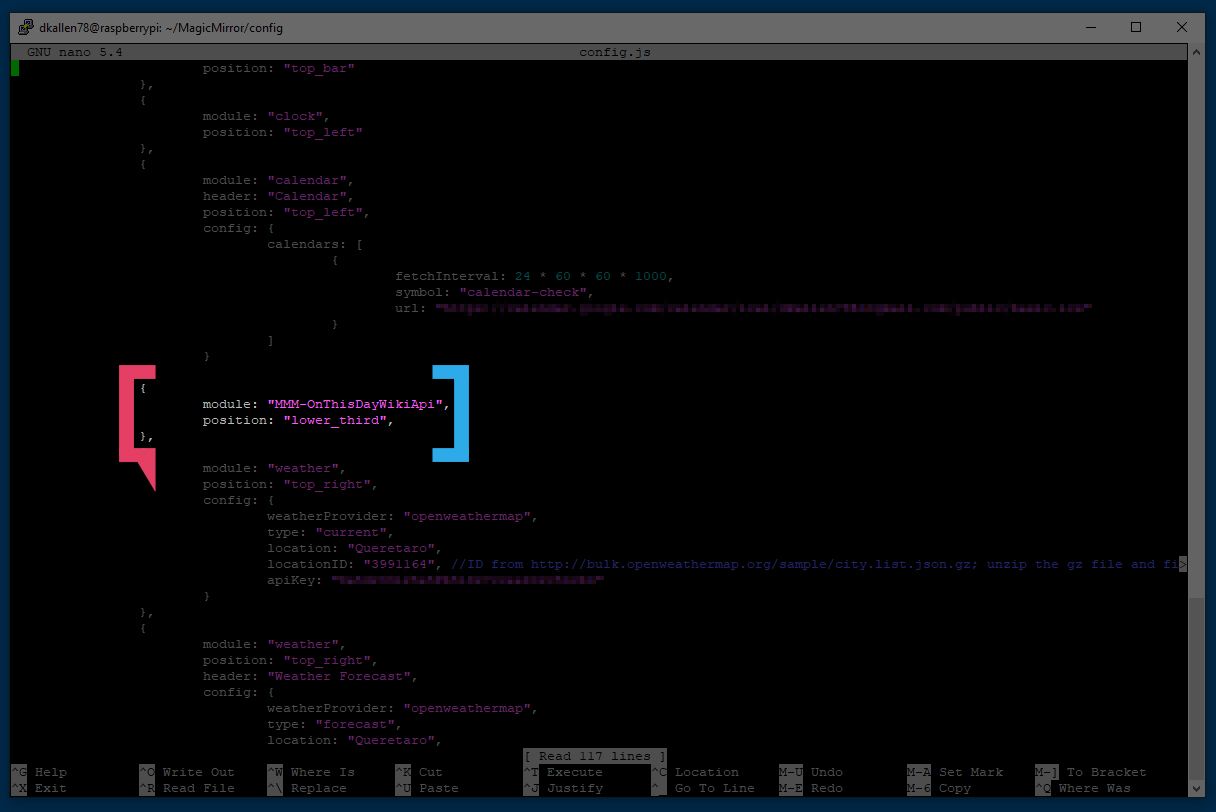Click scrollbar up arrow of terminal
Screen dimensions: 1216x812
tap(1197, 53)
